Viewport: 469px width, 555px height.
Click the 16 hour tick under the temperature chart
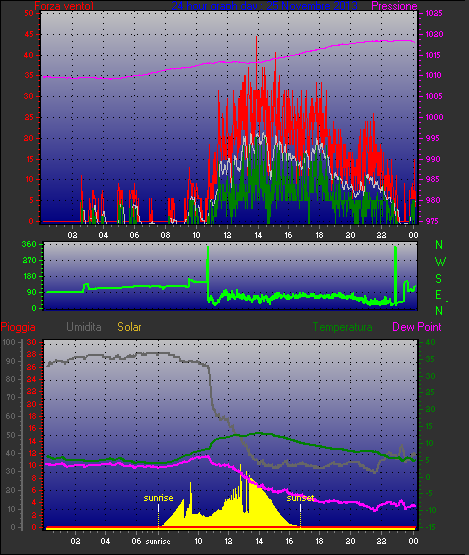(x=289, y=541)
